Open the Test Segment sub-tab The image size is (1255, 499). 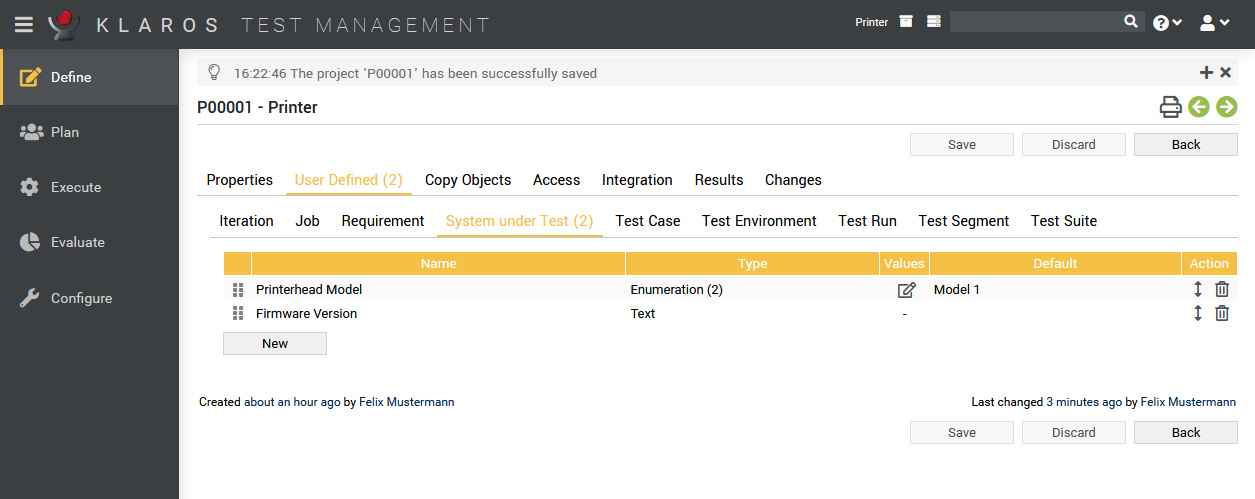pos(964,221)
